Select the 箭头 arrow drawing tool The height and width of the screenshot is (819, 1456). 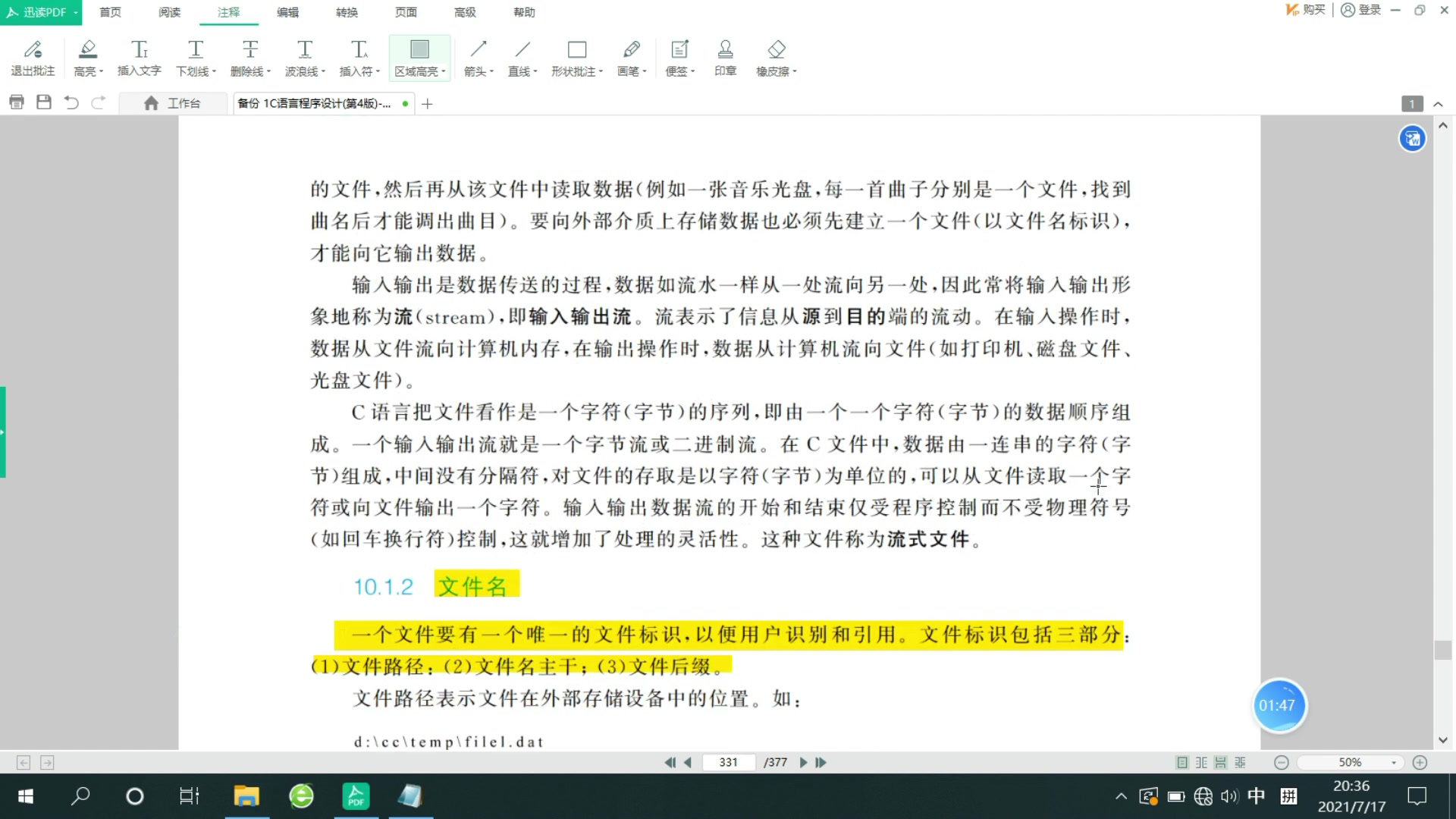click(x=477, y=53)
